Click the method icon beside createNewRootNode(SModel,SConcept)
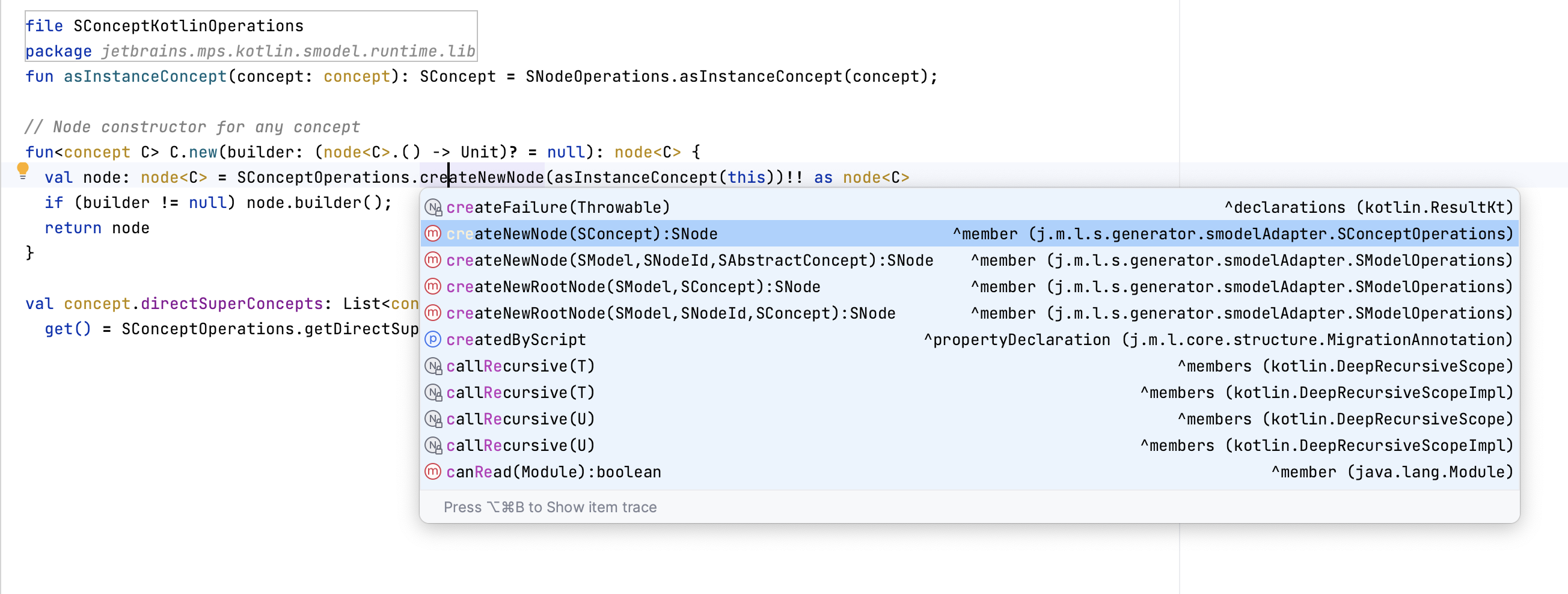The image size is (1568, 594). pos(432,287)
